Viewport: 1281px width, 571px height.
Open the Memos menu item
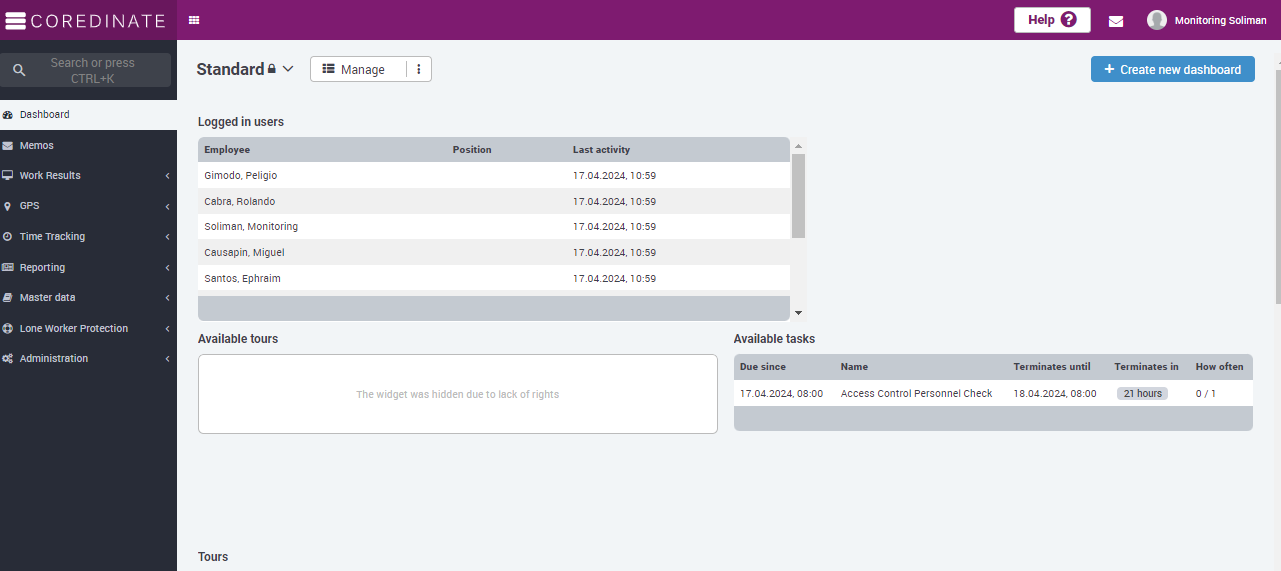pyautogui.click(x=88, y=146)
